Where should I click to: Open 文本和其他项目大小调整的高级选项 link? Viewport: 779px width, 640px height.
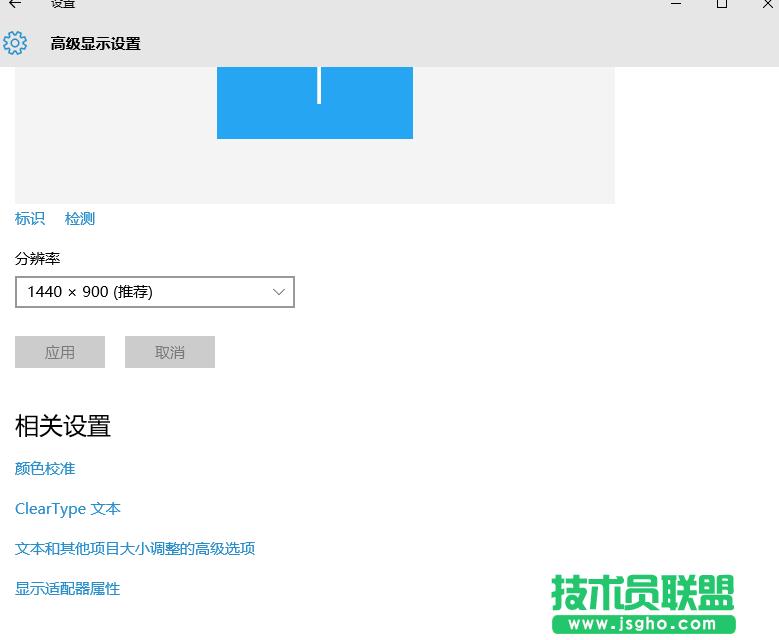click(x=135, y=549)
